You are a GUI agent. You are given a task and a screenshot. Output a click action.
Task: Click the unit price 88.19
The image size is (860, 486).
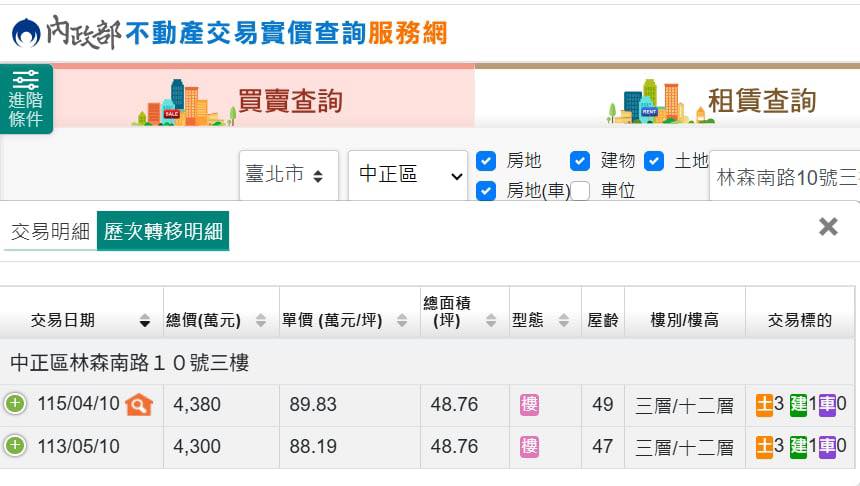[x=313, y=447]
